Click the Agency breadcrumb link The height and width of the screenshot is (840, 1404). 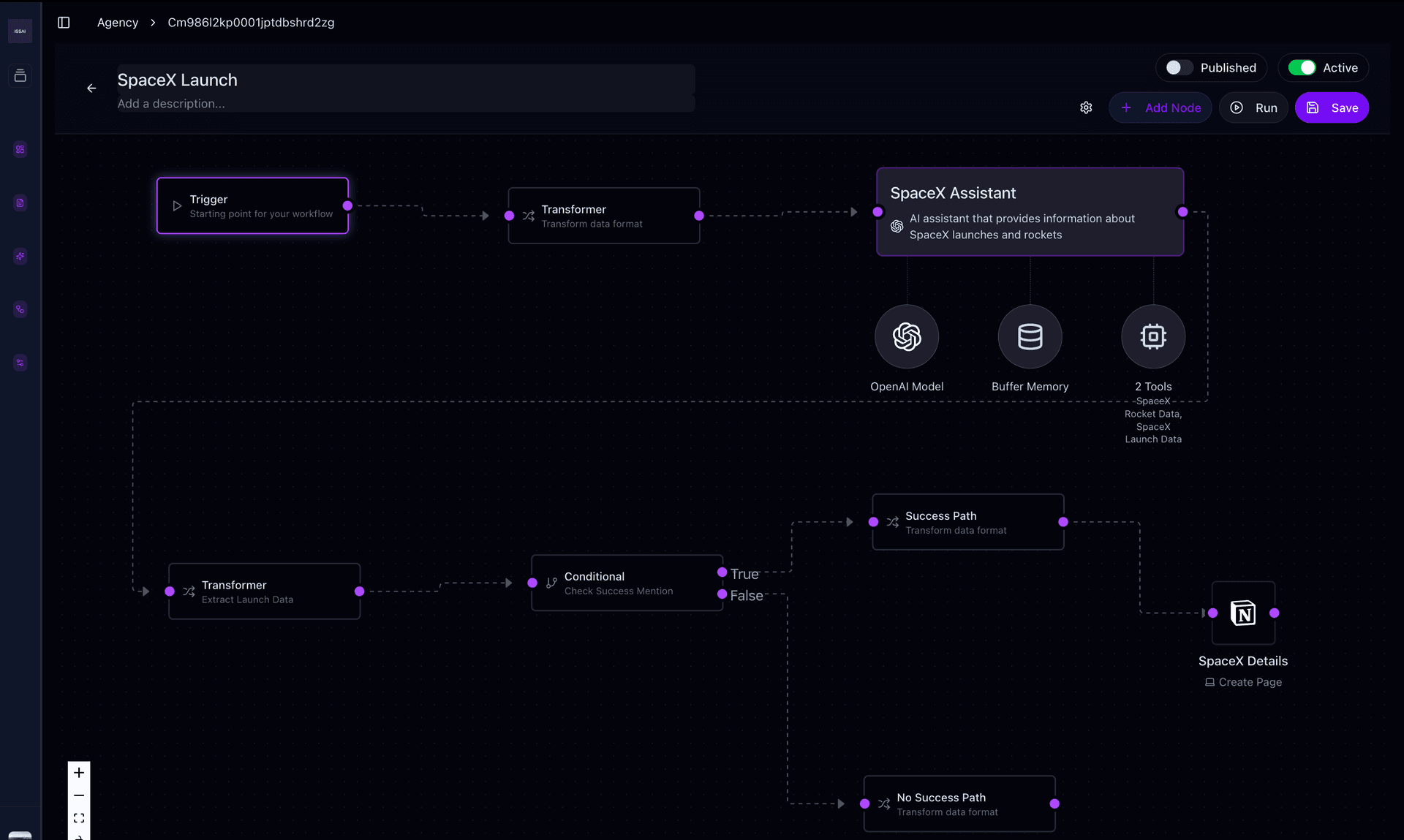[118, 23]
